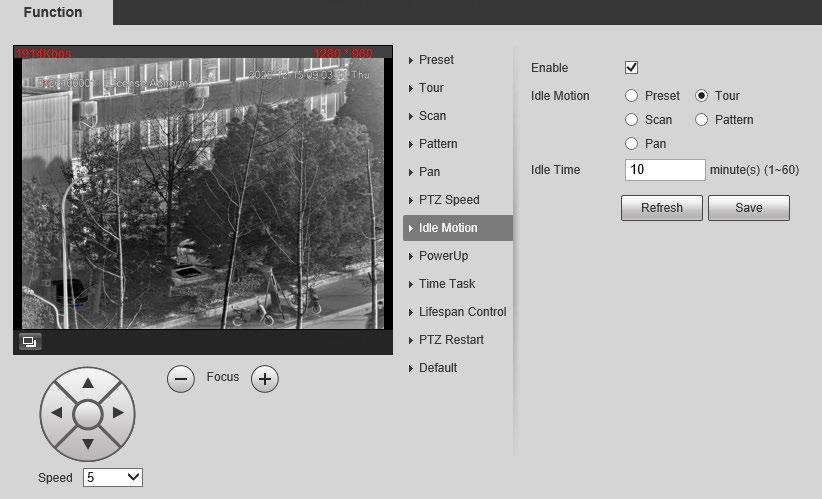Tilt camera up with the up arrow

88,383
